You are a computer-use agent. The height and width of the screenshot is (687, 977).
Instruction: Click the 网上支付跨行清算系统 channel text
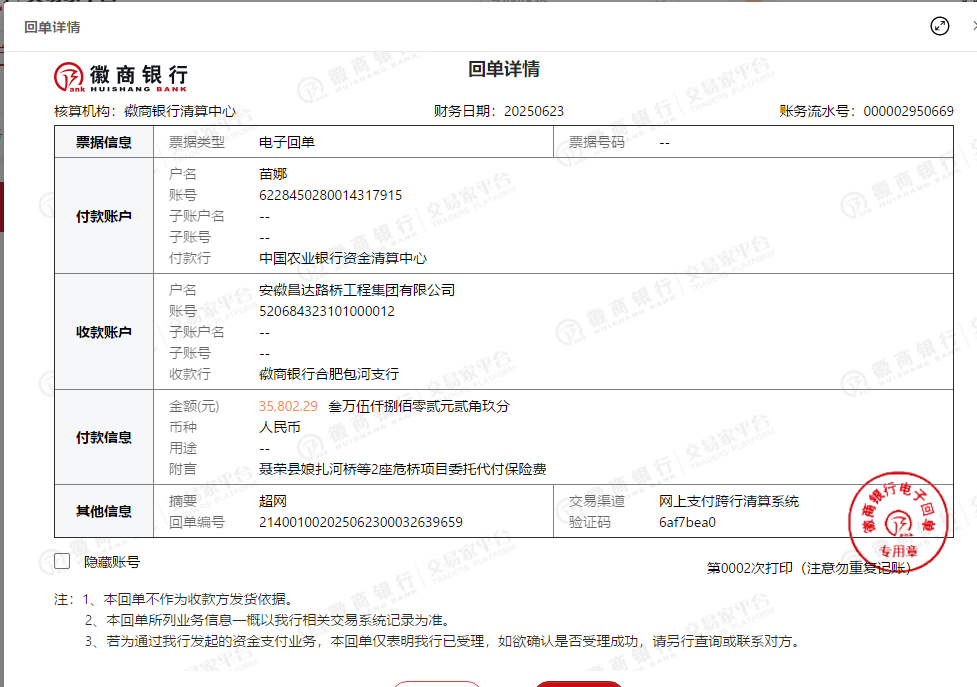728,501
